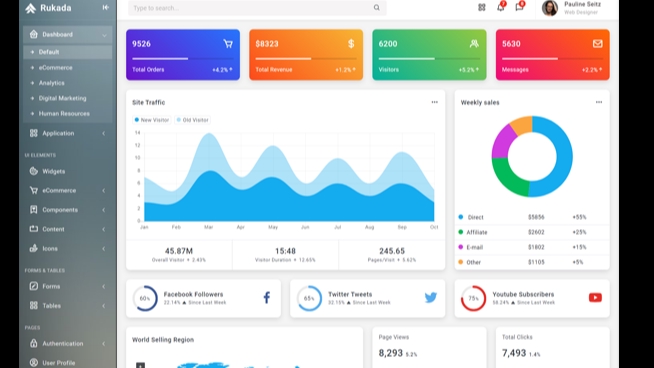Click the Rukada logo icon

pyautogui.click(x=30, y=8)
